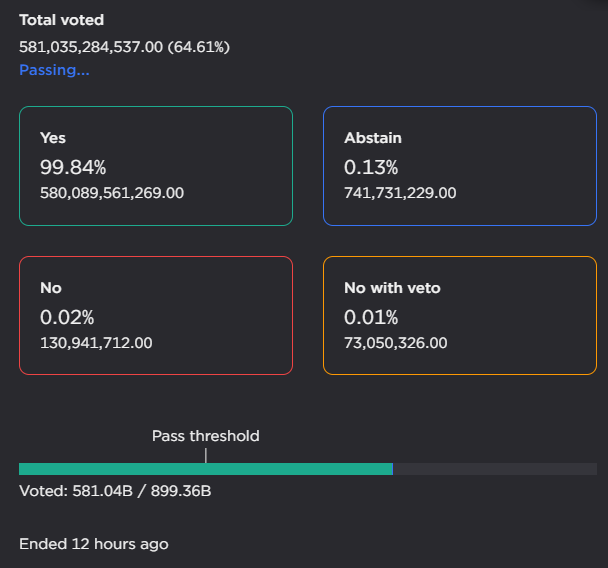608x568 pixels.
Task: Click the Abstain amount 741,731,229.00
Action: tap(400, 193)
